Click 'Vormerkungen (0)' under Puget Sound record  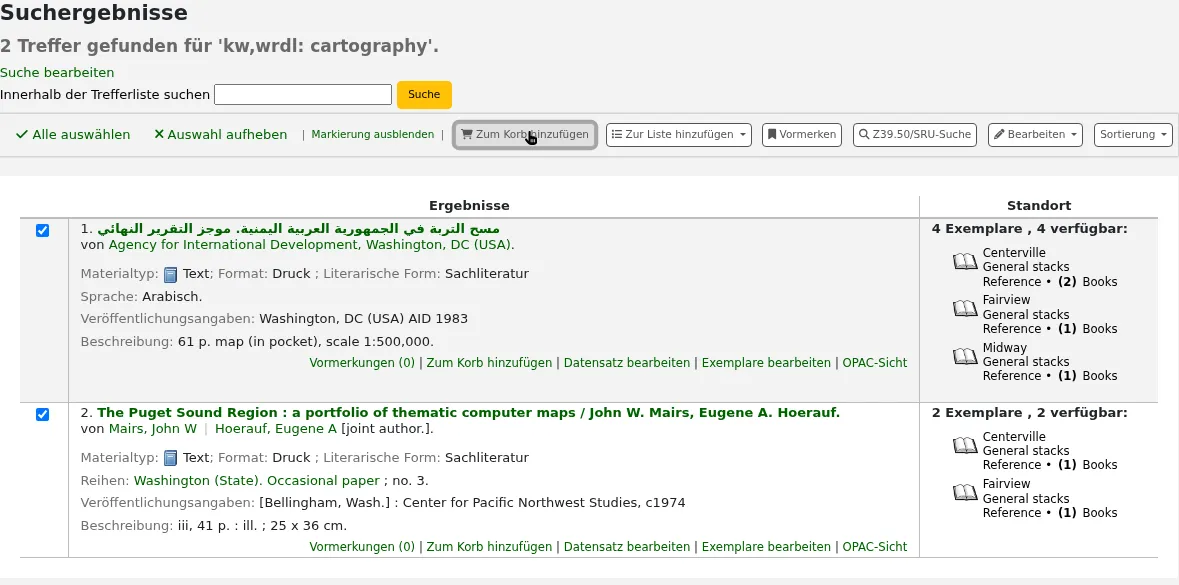[362, 547]
